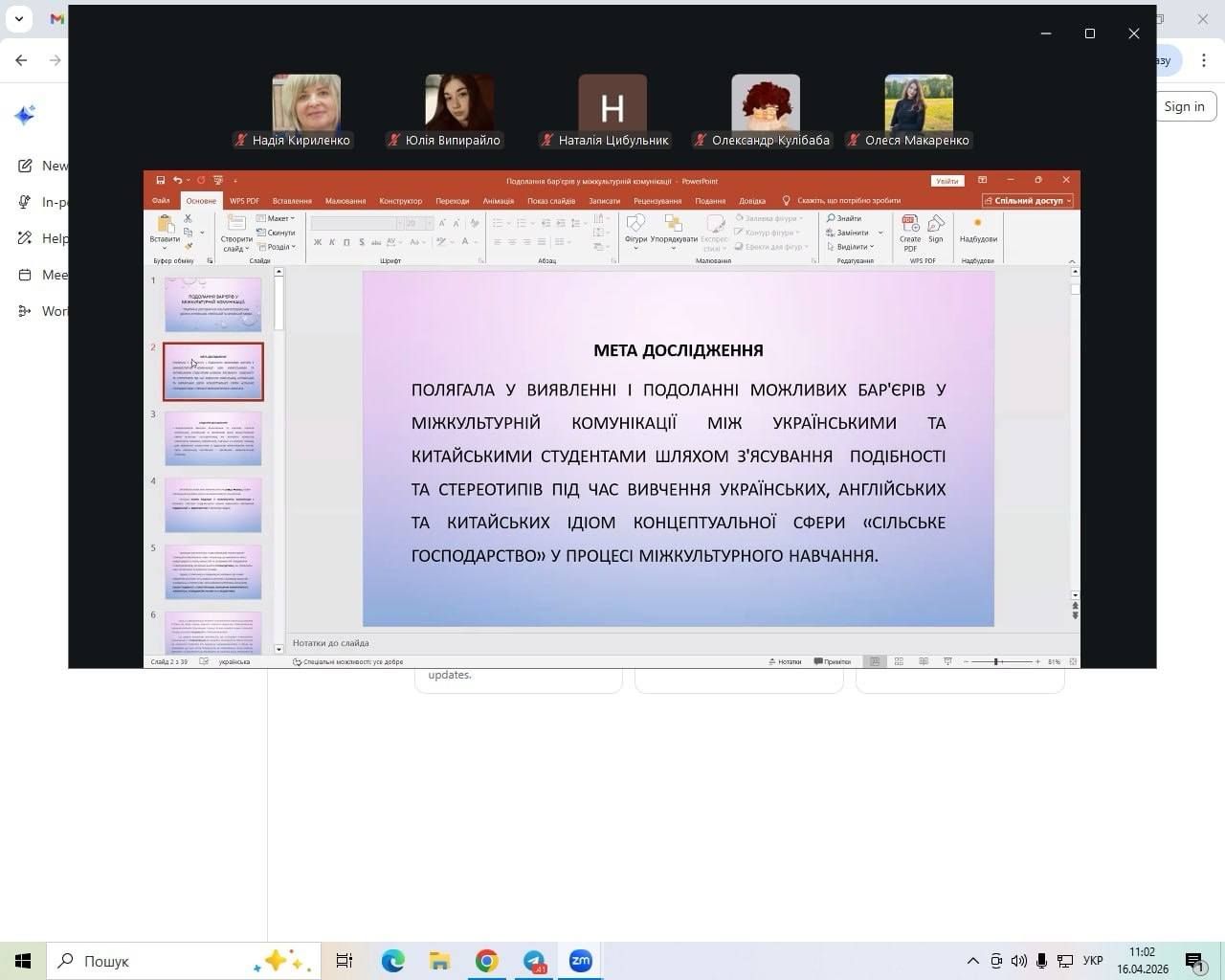Image resolution: width=1225 pixels, height=980 pixels.
Task: Click the Save icon in quick access toolbar
Action: (160, 180)
